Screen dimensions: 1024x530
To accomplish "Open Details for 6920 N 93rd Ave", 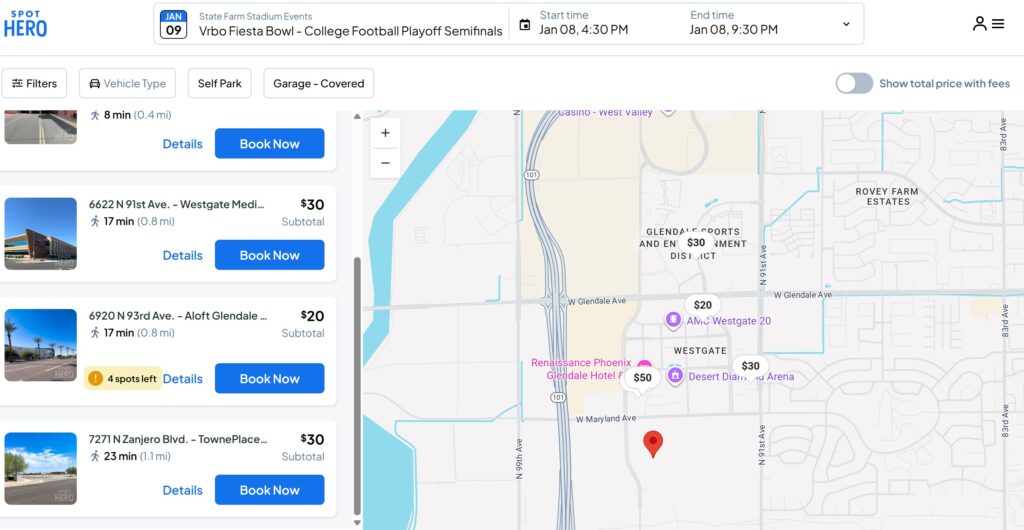I will pos(182,379).
